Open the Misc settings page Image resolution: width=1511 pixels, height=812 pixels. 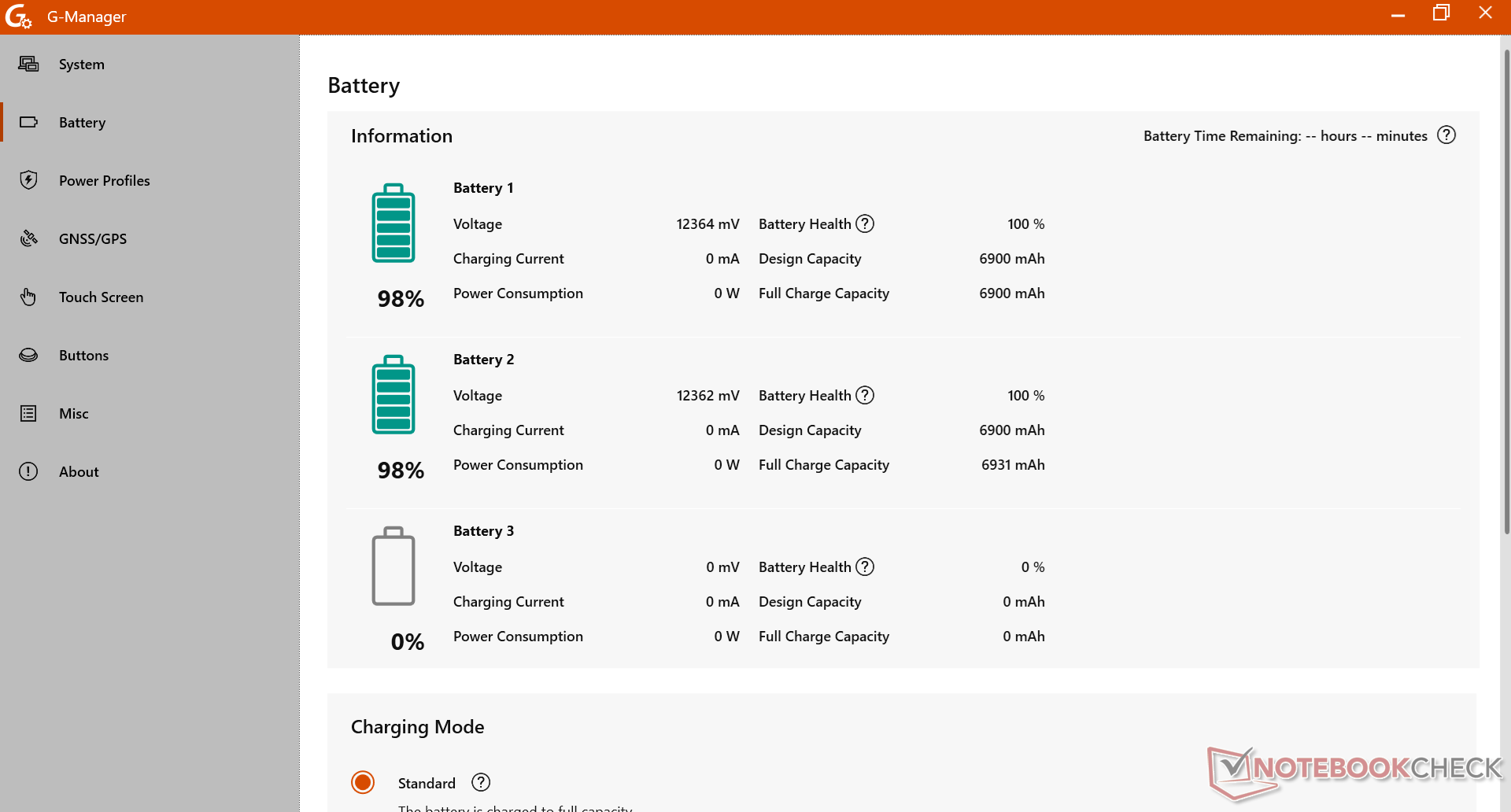coord(73,413)
